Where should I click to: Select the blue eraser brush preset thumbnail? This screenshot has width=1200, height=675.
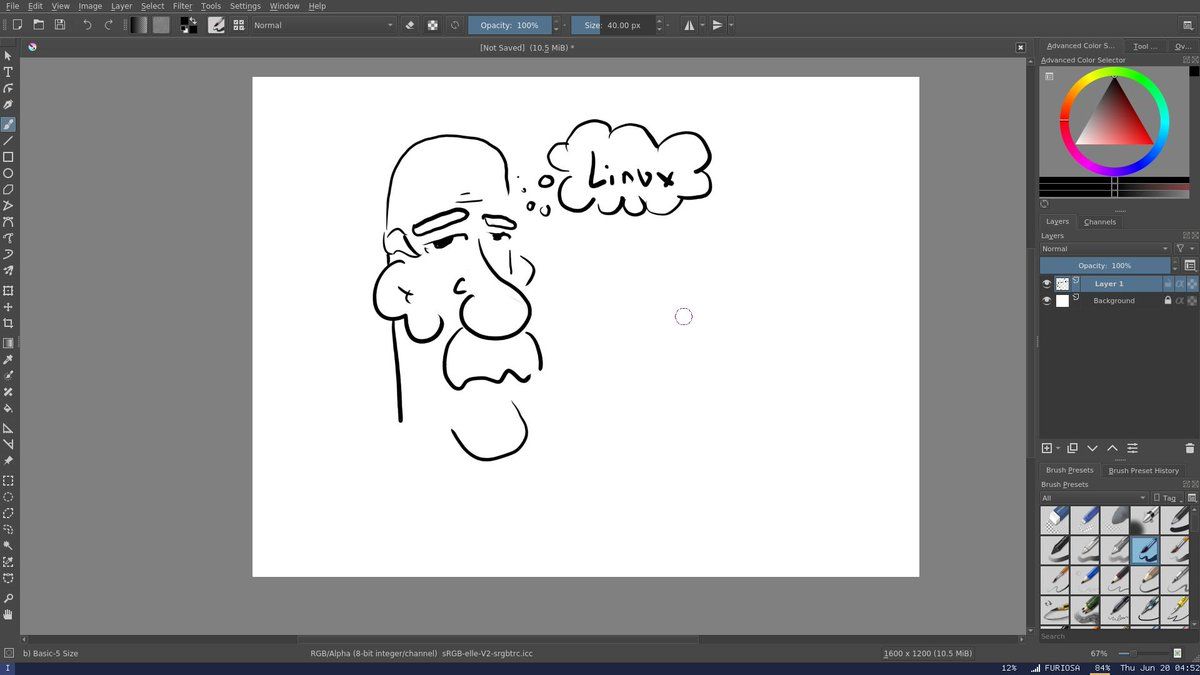pos(1055,520)
